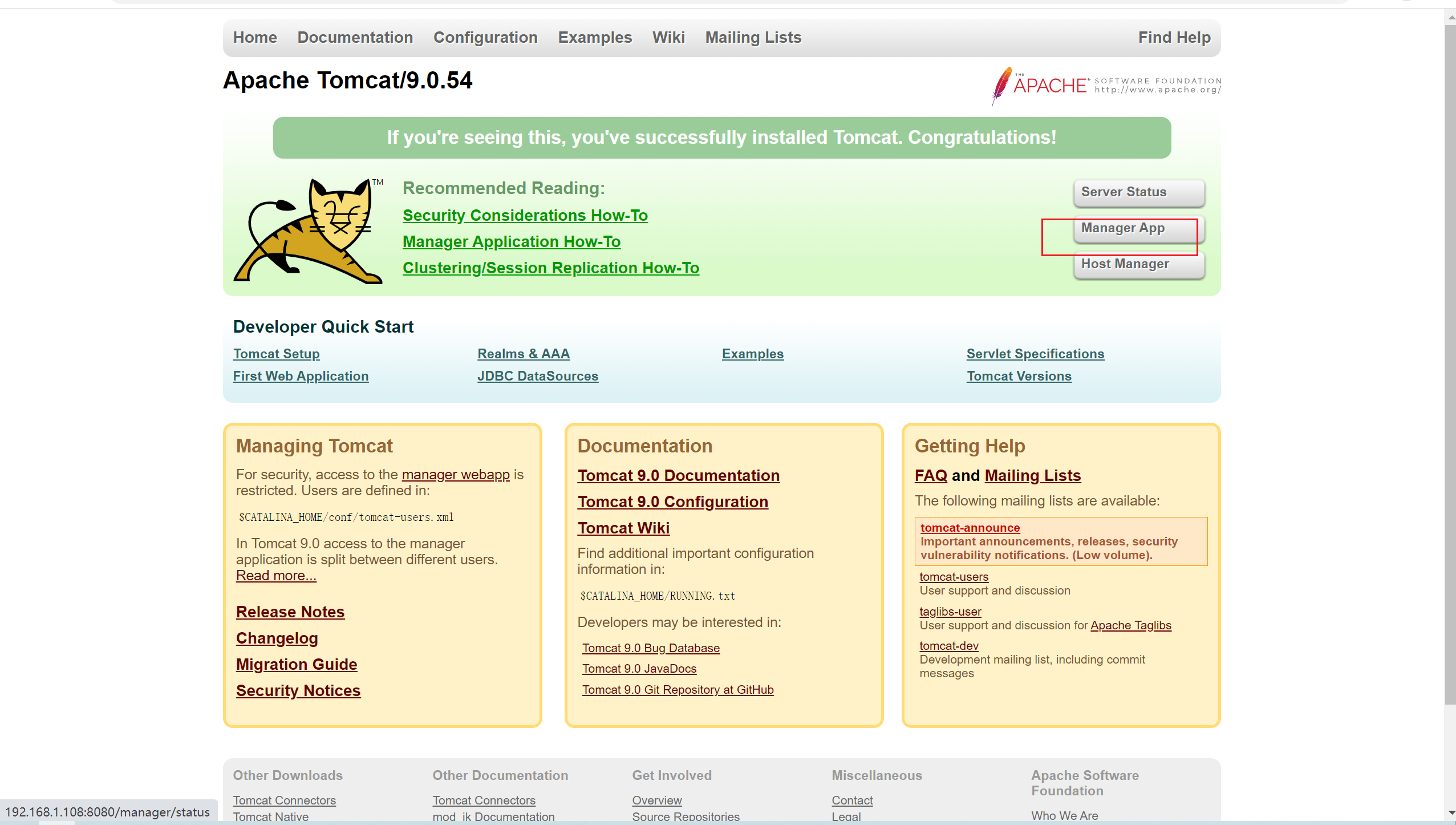Click the green congratulations banner text
The height and width of the screenshot is (825, 1456).
pyautogui.click(x=721, y=137)
